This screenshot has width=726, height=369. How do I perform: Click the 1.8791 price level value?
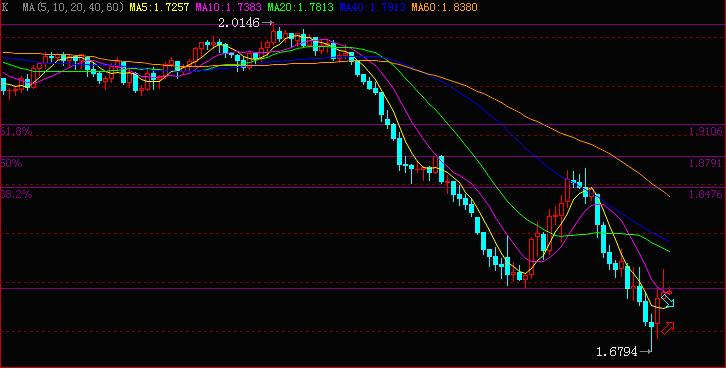tap(706, 163)
